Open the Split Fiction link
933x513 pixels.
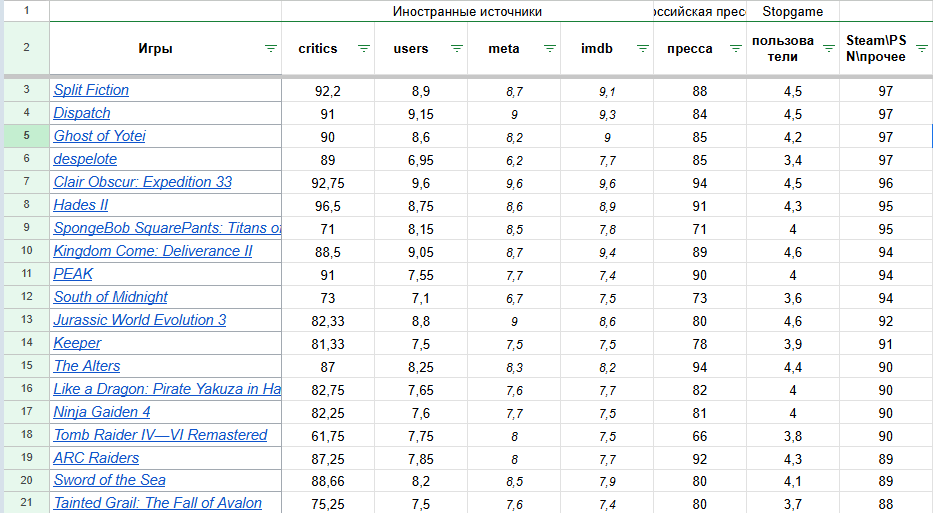(x=91, y=90)
